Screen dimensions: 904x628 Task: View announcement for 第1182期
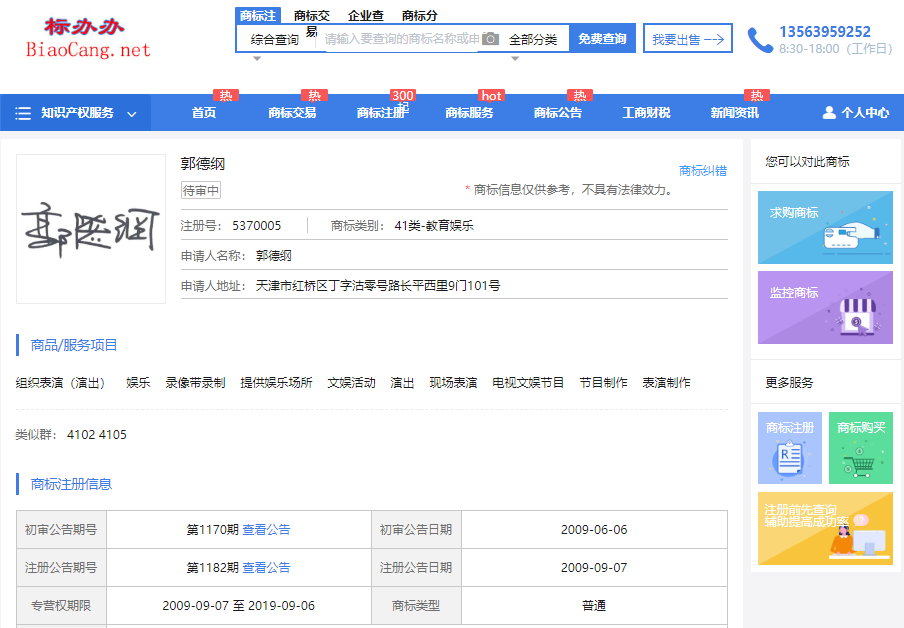tap(266, 567)
